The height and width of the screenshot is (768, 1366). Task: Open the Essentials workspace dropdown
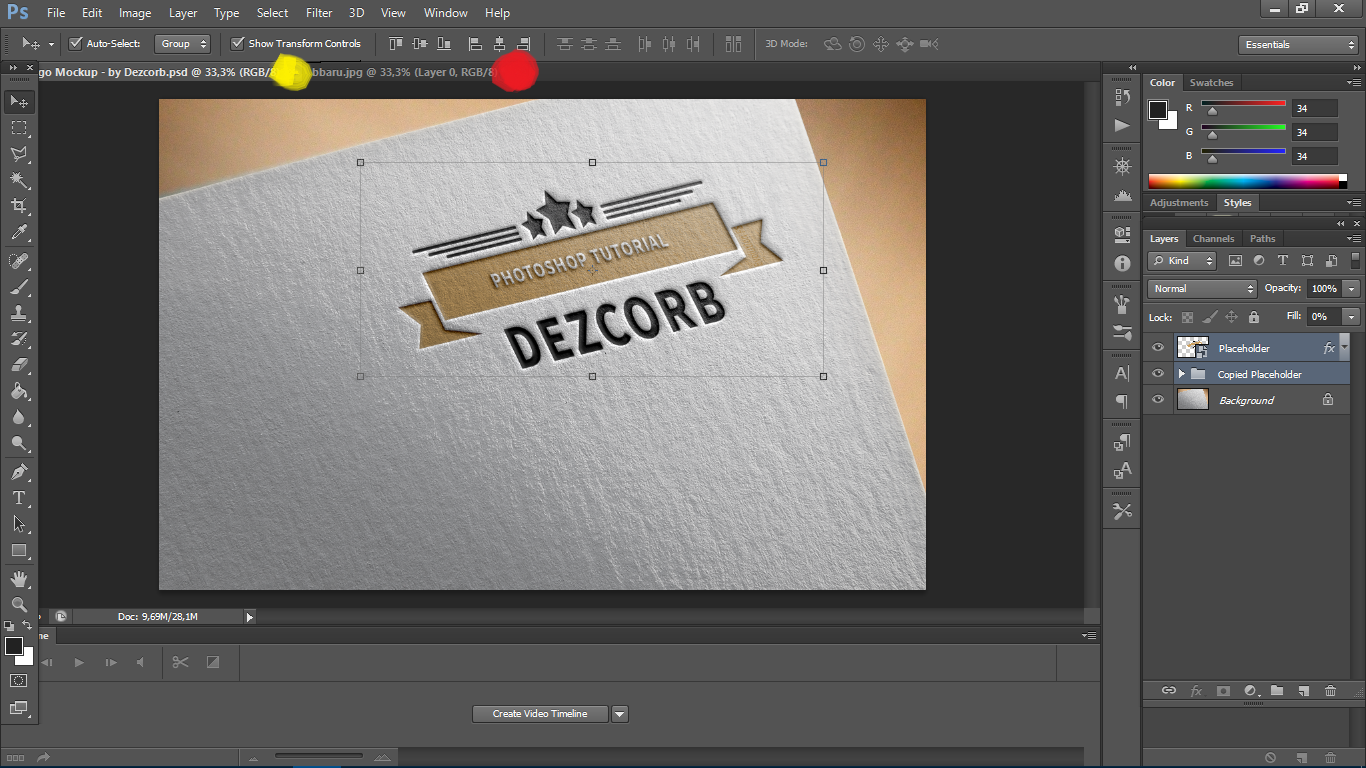1298,44
